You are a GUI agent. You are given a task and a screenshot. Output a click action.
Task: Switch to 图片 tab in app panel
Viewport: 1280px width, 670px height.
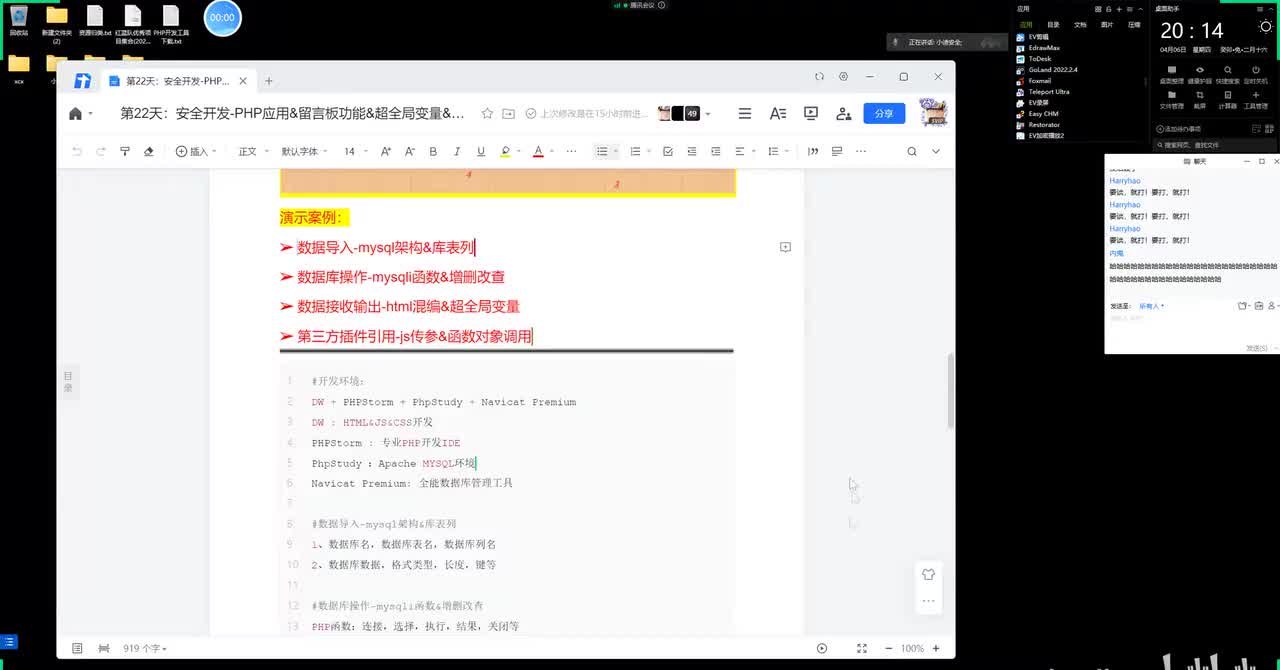point(1107,24)
